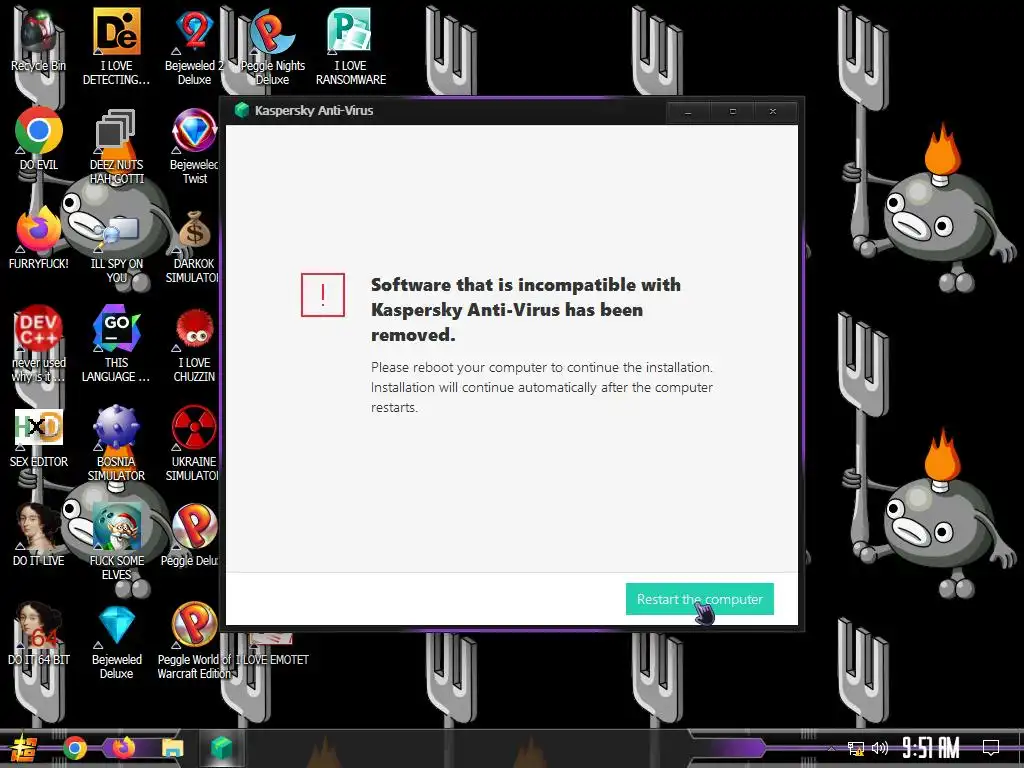Select the I LOVE DETECTING desktop shortcut
Viewport: 1024px width, 768px height.
[x=116, y=47]
